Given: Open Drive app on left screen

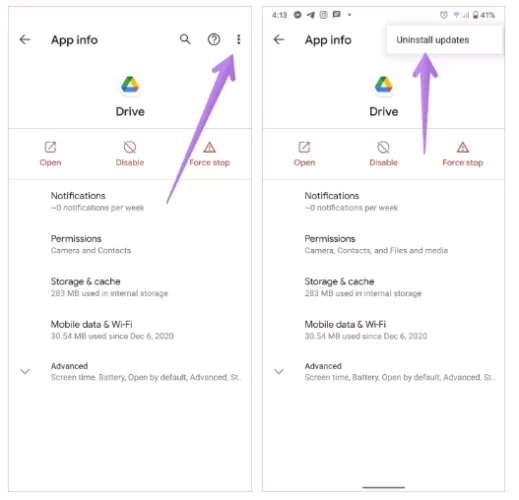Looking at the screenshot, I should [50, 154].
